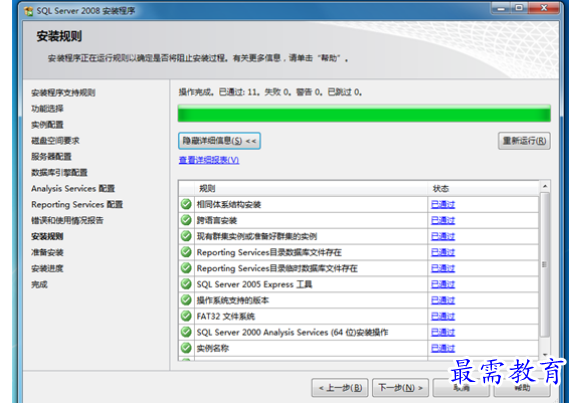Click check icon beside 实例名称
The width and height of the screenshot is (572, 403).
click(186, 348)
